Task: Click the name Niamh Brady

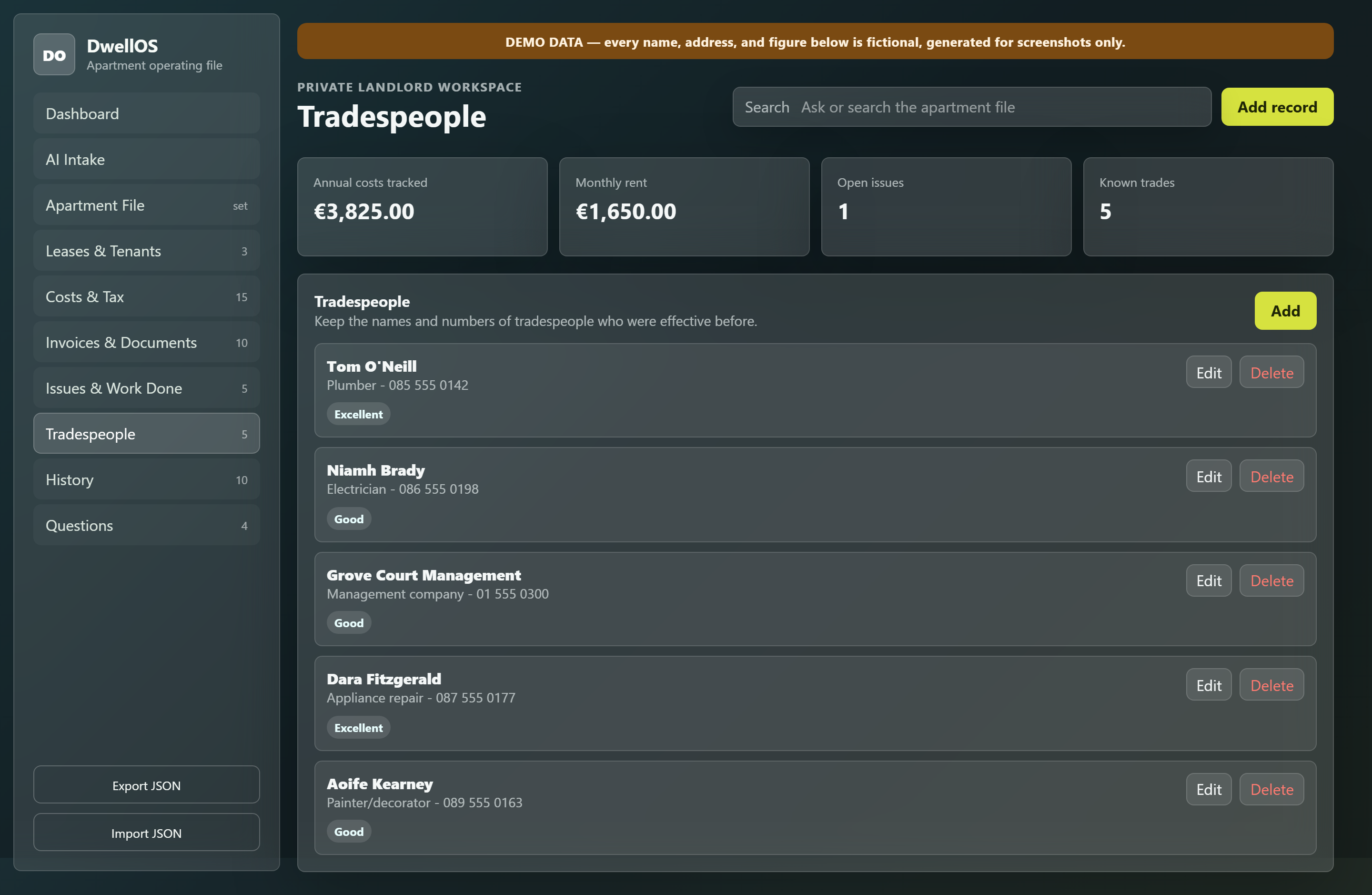Action: (376, 470)
